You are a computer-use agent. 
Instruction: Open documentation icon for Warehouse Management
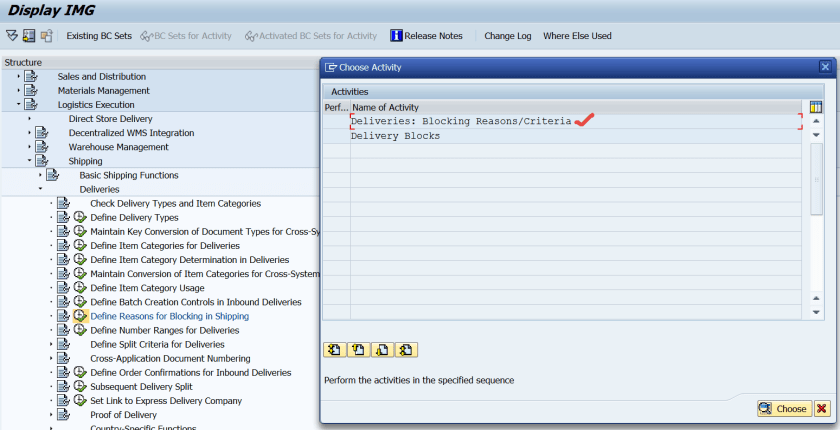click(x=42, y=147)
